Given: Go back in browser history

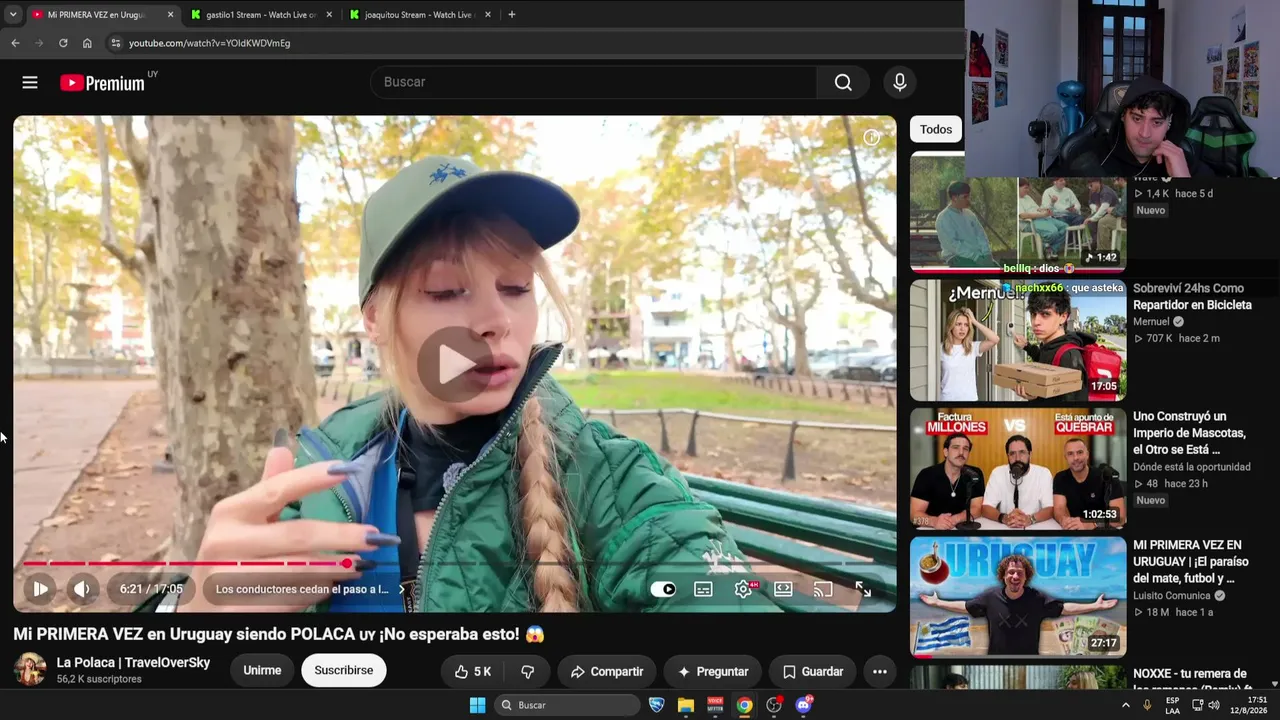Looking at the screenshot, I should coord(15,43).
